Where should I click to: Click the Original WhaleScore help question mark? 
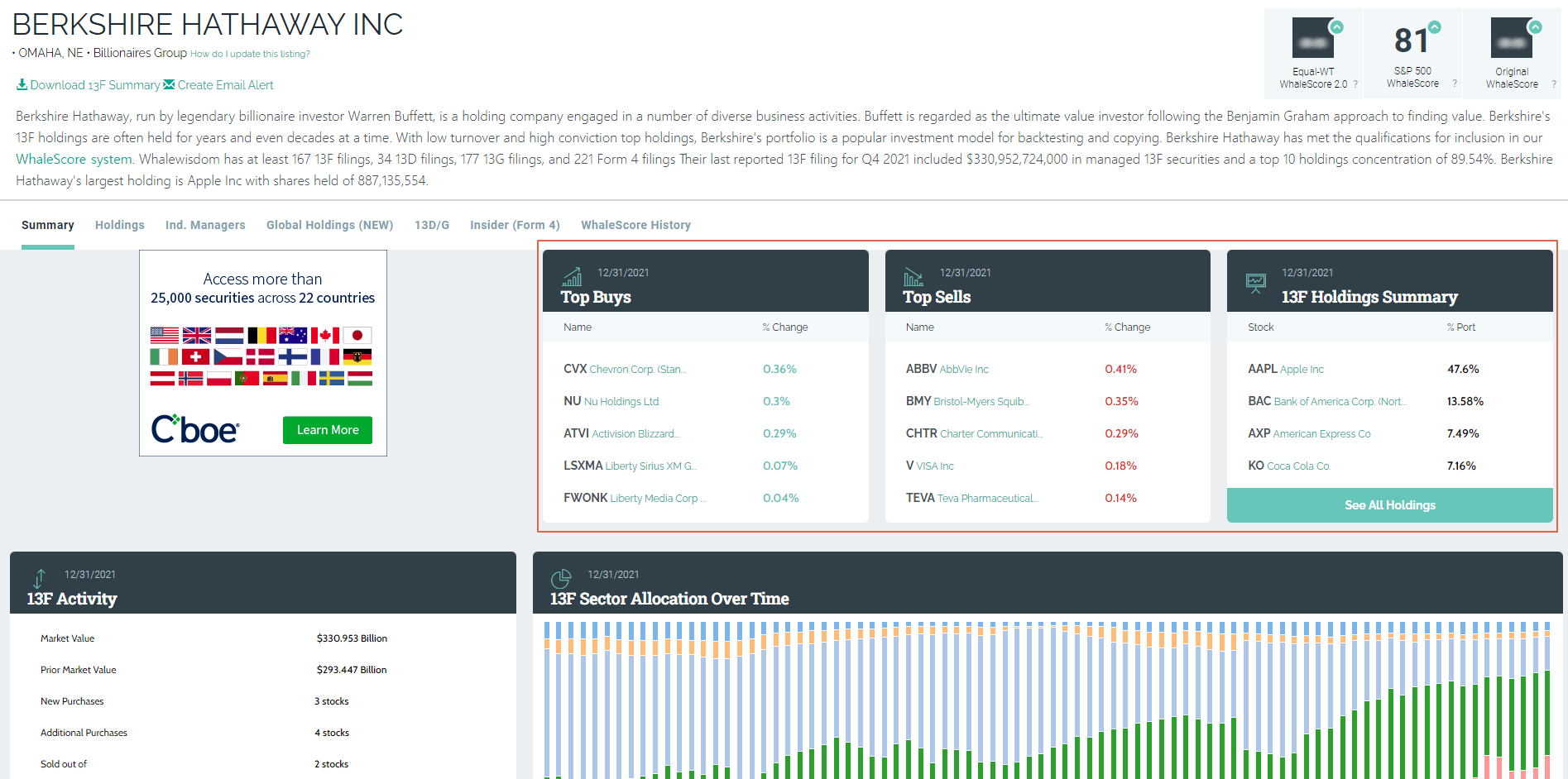tap(1554, 84)
